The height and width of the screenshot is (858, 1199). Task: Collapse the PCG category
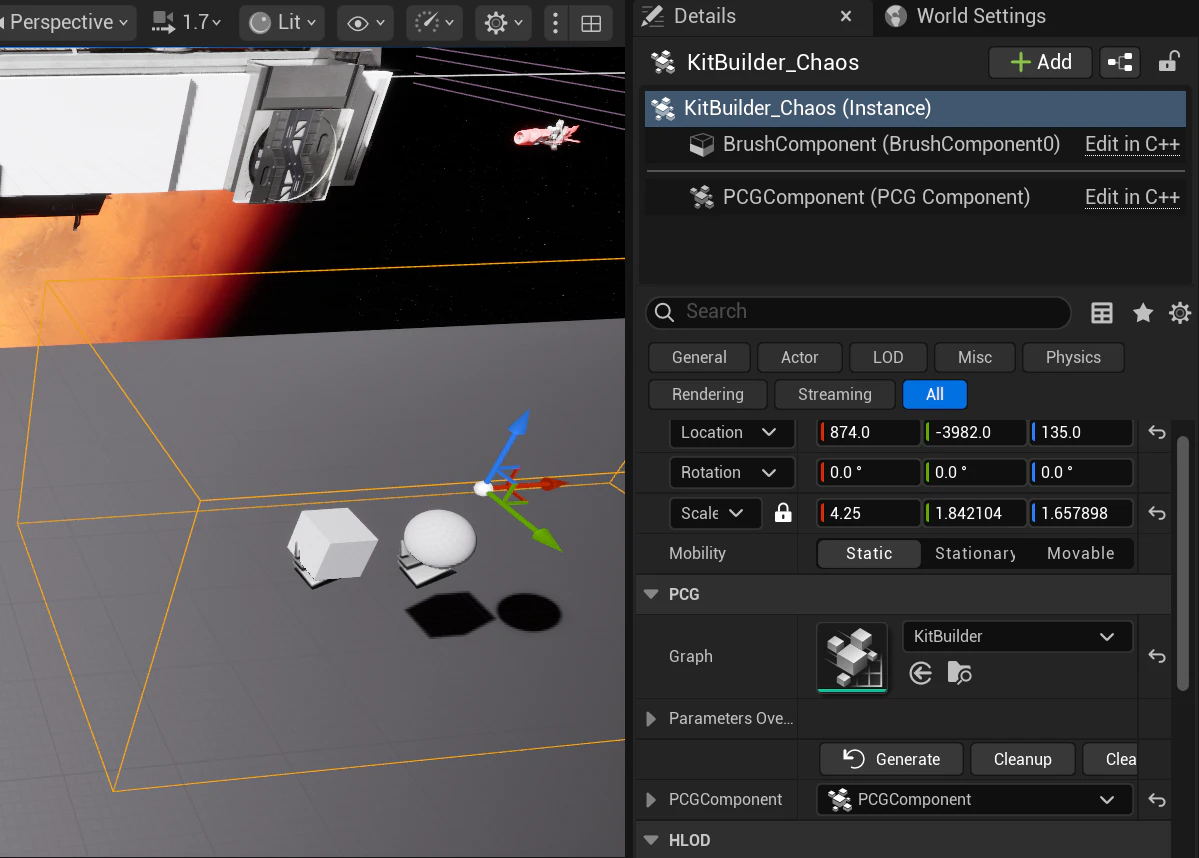click(651, 594)
